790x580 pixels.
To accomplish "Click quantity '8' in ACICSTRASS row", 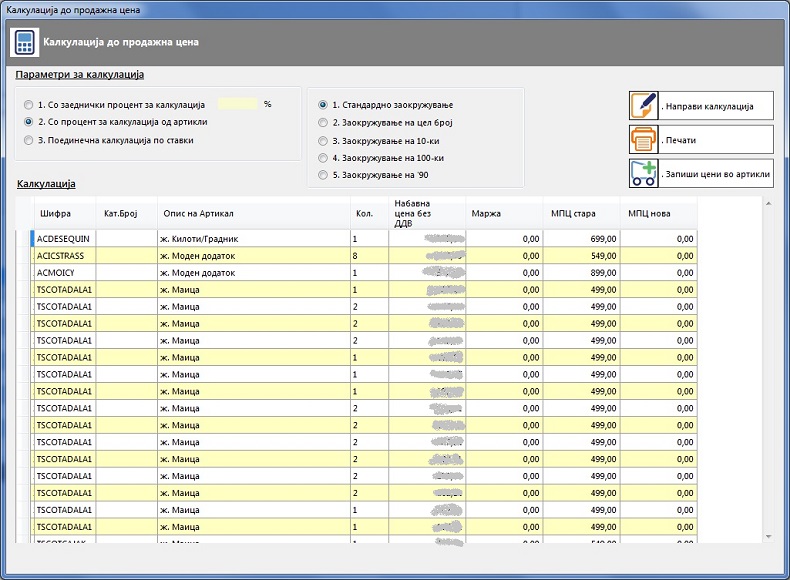I will pos(369,256).
